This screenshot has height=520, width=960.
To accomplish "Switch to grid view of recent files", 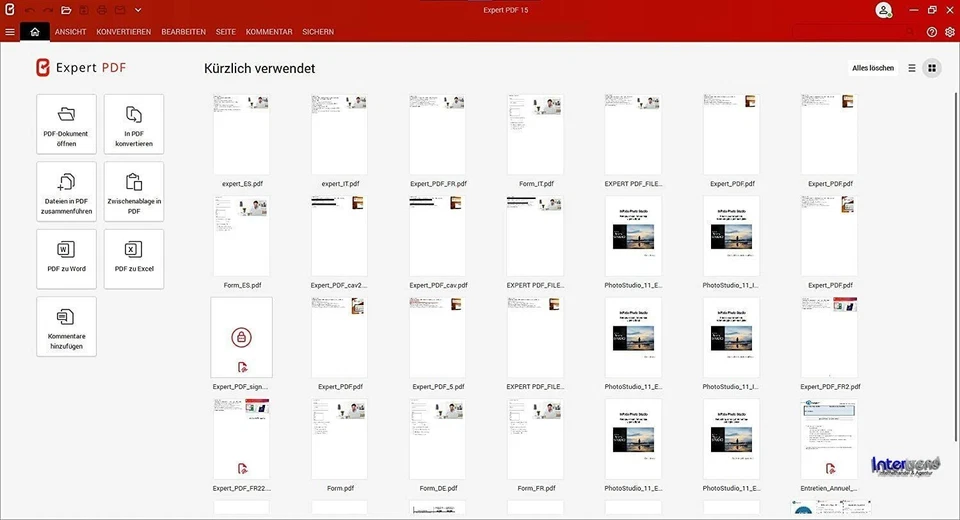I will (x=932, y=68).
